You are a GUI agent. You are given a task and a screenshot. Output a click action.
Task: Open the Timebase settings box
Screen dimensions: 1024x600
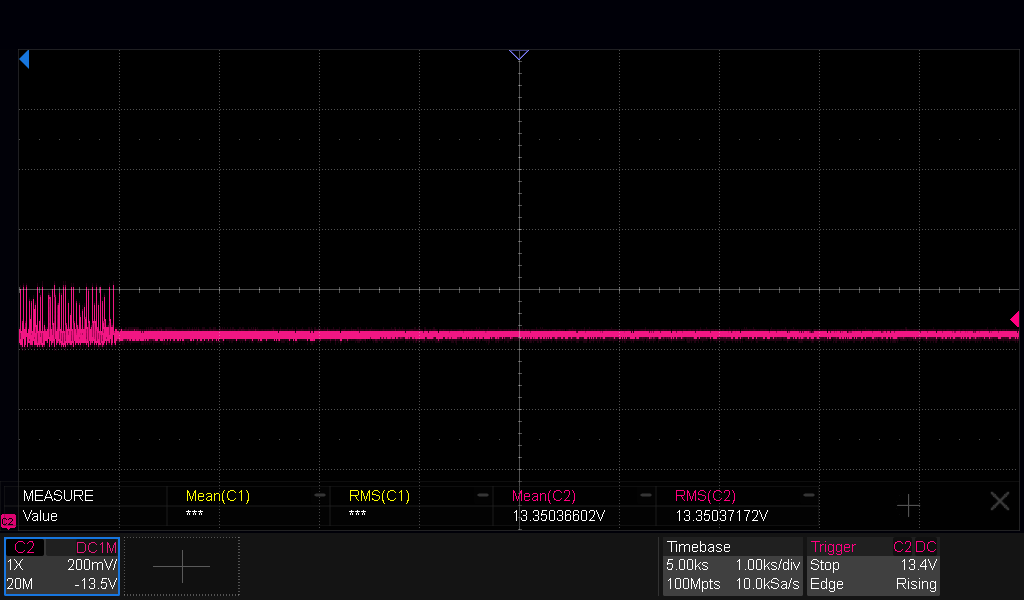click(733, 566)
